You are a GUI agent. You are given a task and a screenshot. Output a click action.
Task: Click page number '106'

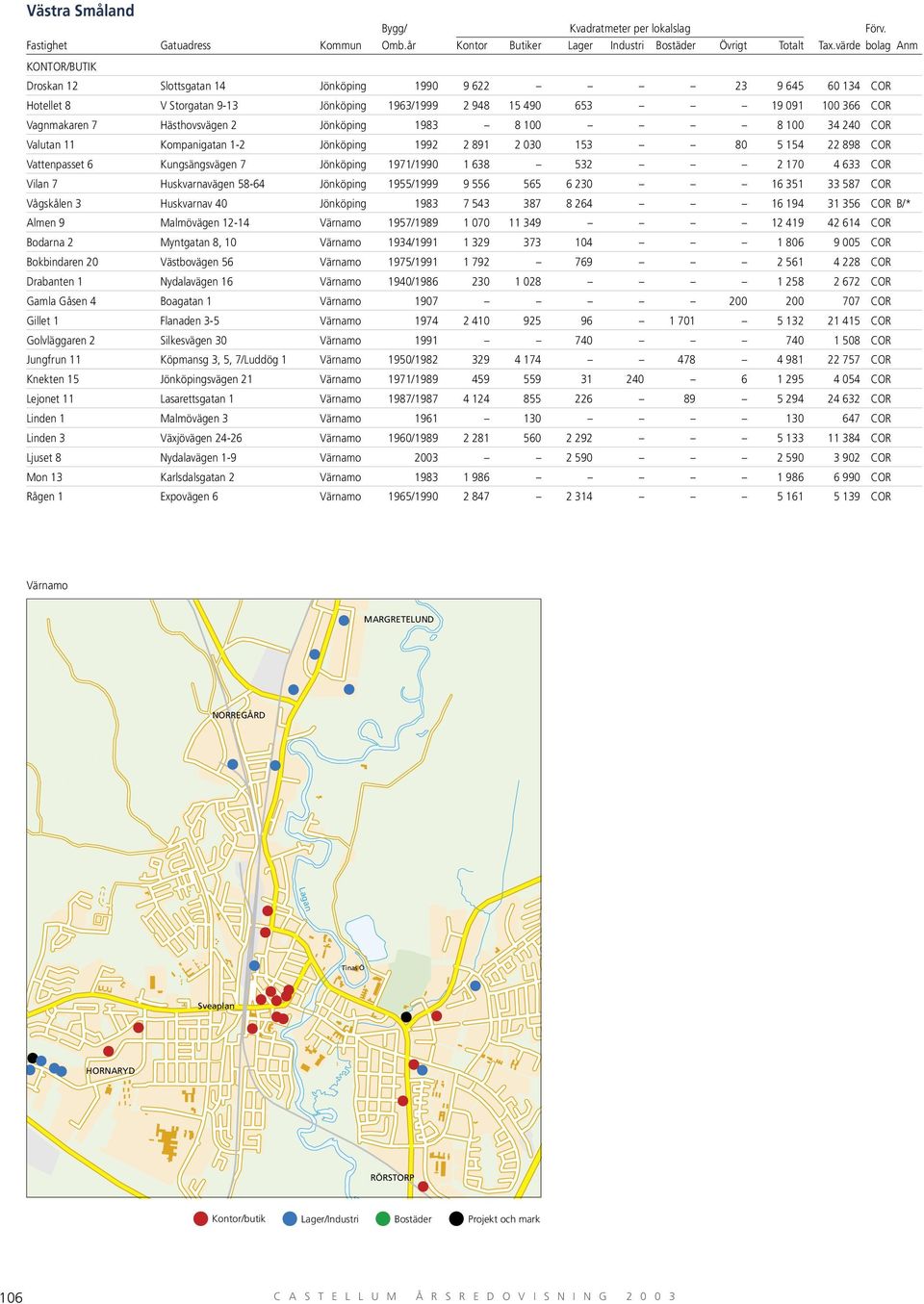12,1296
